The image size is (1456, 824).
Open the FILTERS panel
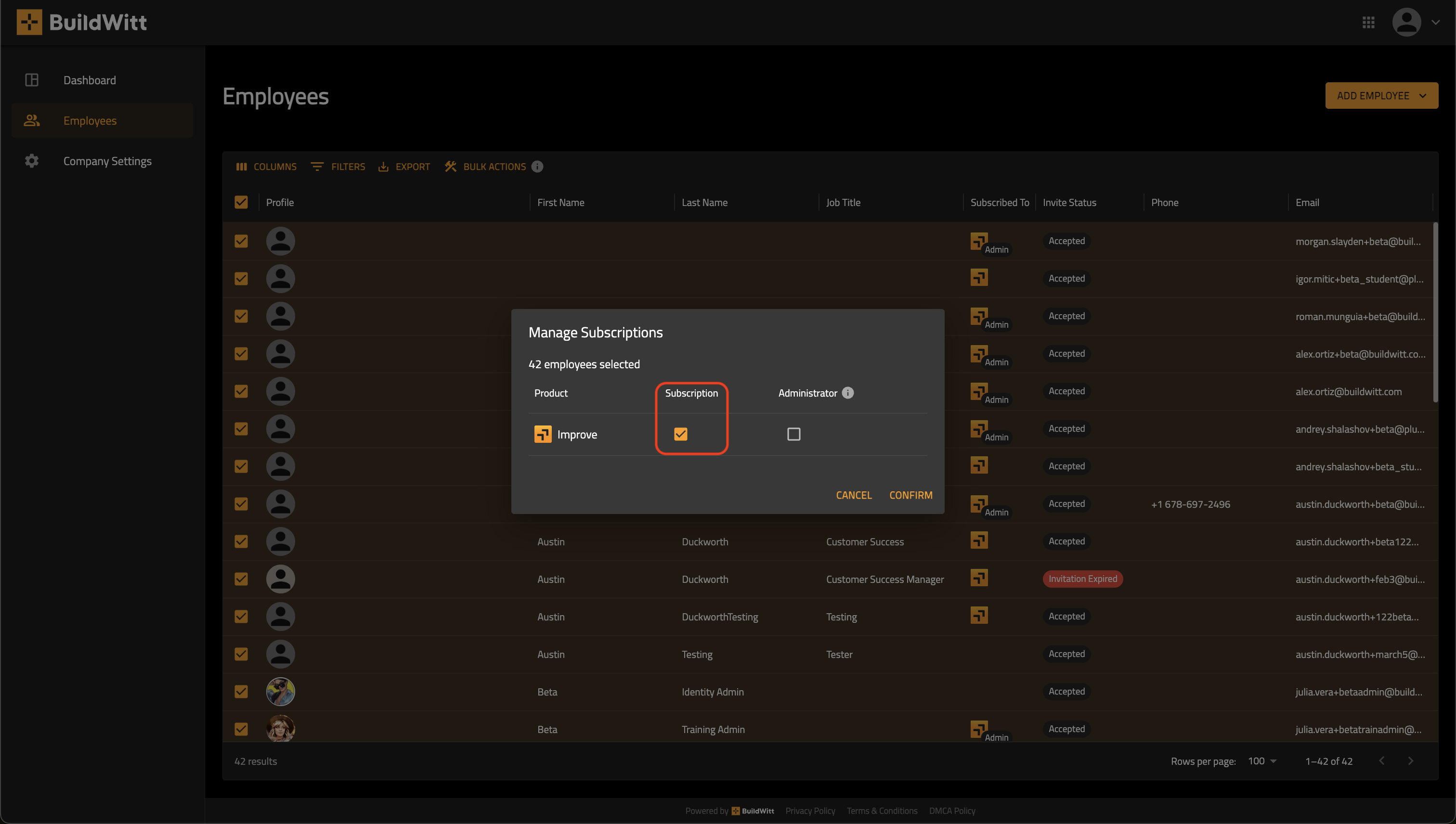click(338, 167)
